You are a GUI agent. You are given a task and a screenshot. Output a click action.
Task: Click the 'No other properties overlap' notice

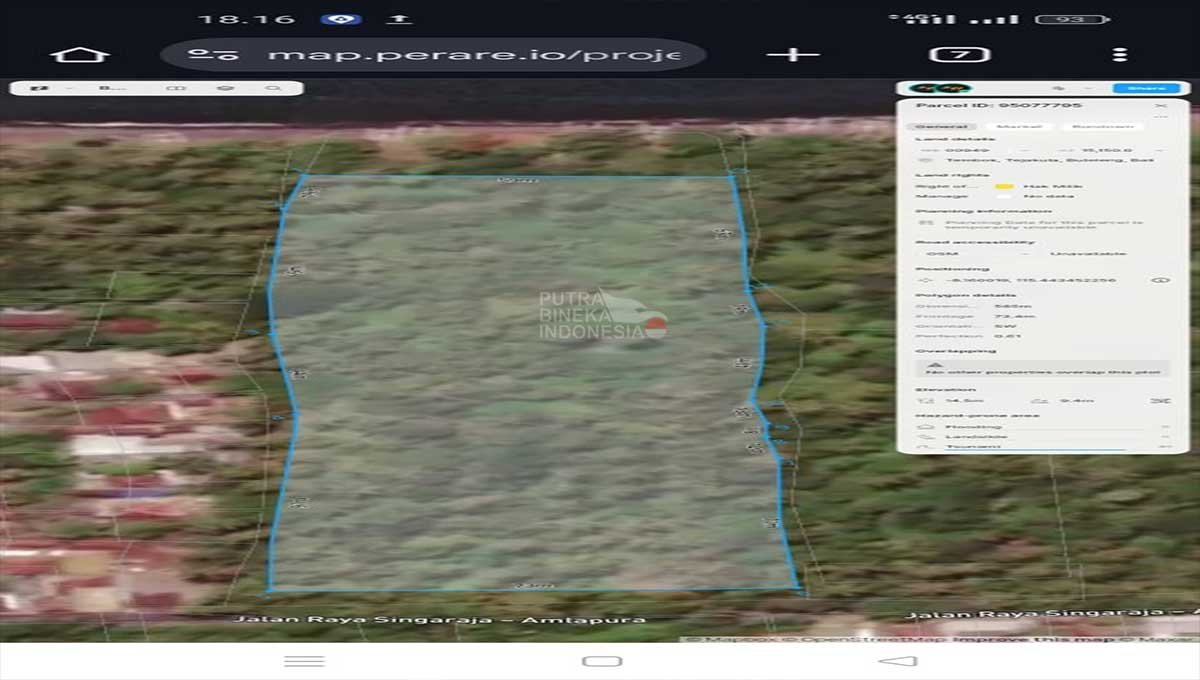pos(1043,369)
